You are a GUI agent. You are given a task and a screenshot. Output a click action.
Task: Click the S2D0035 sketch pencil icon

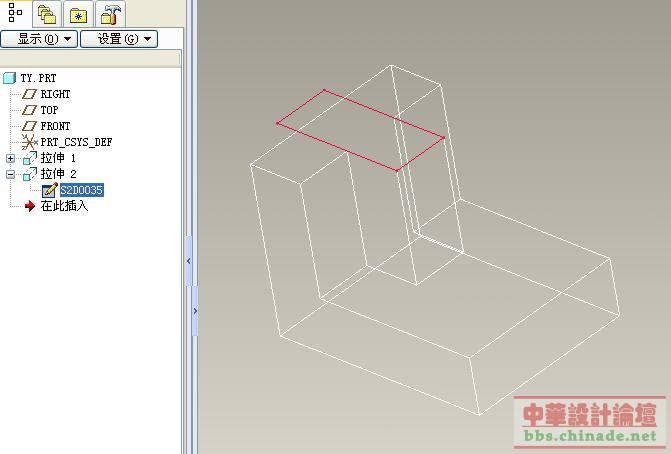pyautogui.click(x=50, y=190)
